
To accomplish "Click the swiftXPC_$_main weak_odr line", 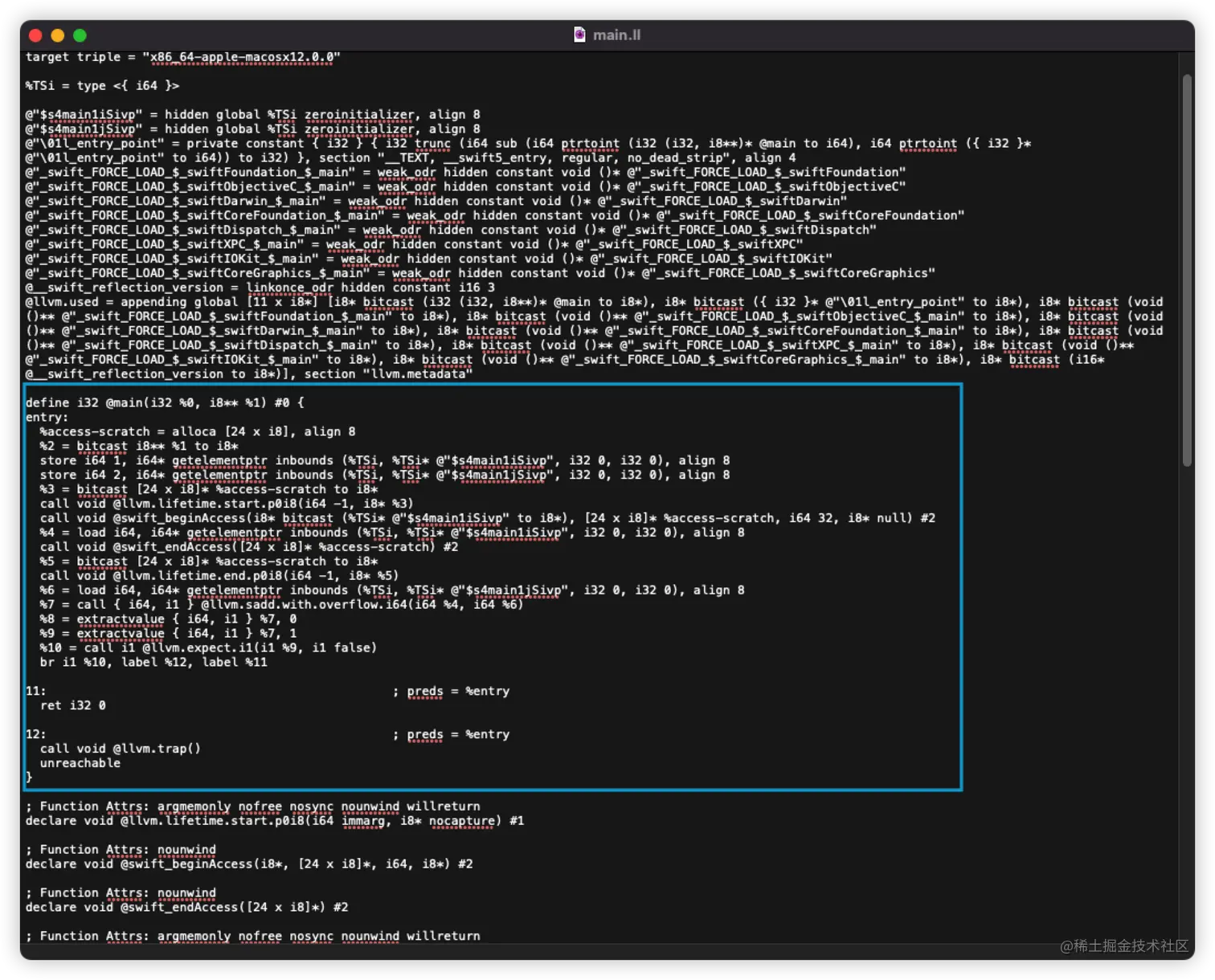I will click(414, 245).
